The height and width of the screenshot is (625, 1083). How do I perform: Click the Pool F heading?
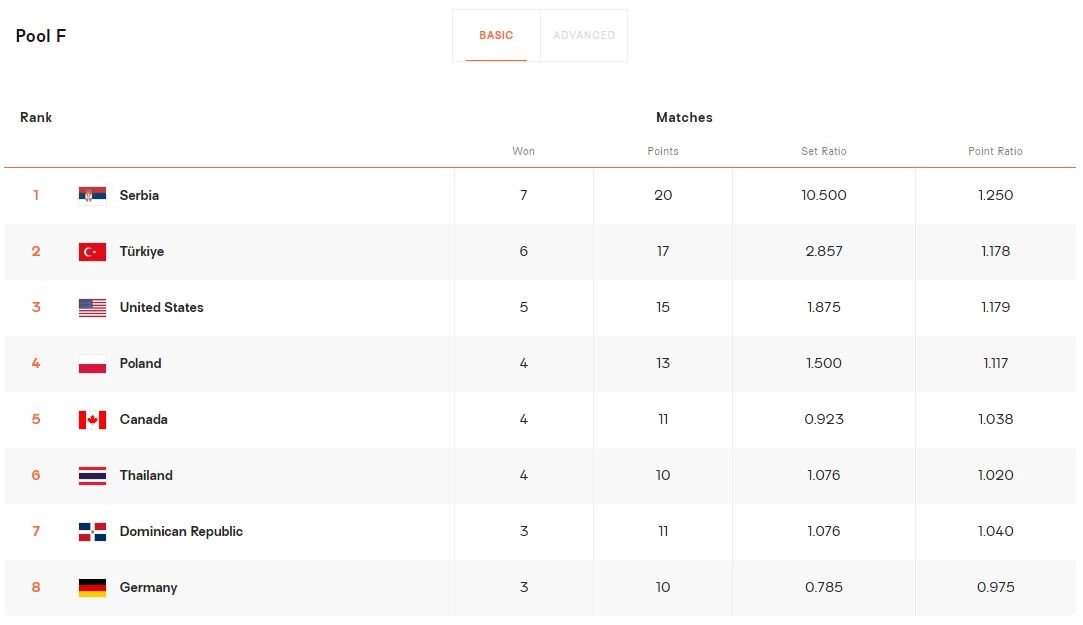41,36
